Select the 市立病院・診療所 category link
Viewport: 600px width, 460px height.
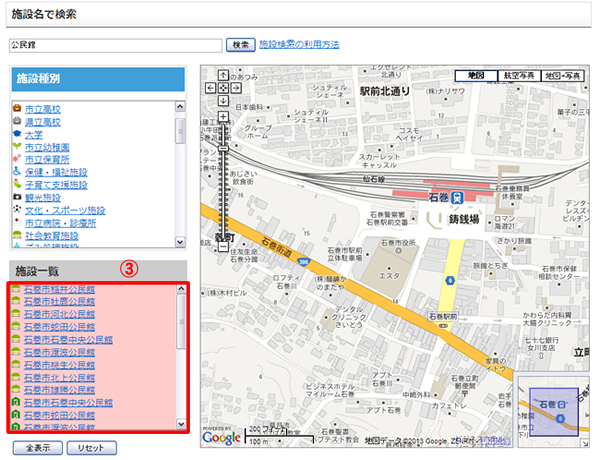[x=60, y=223]
